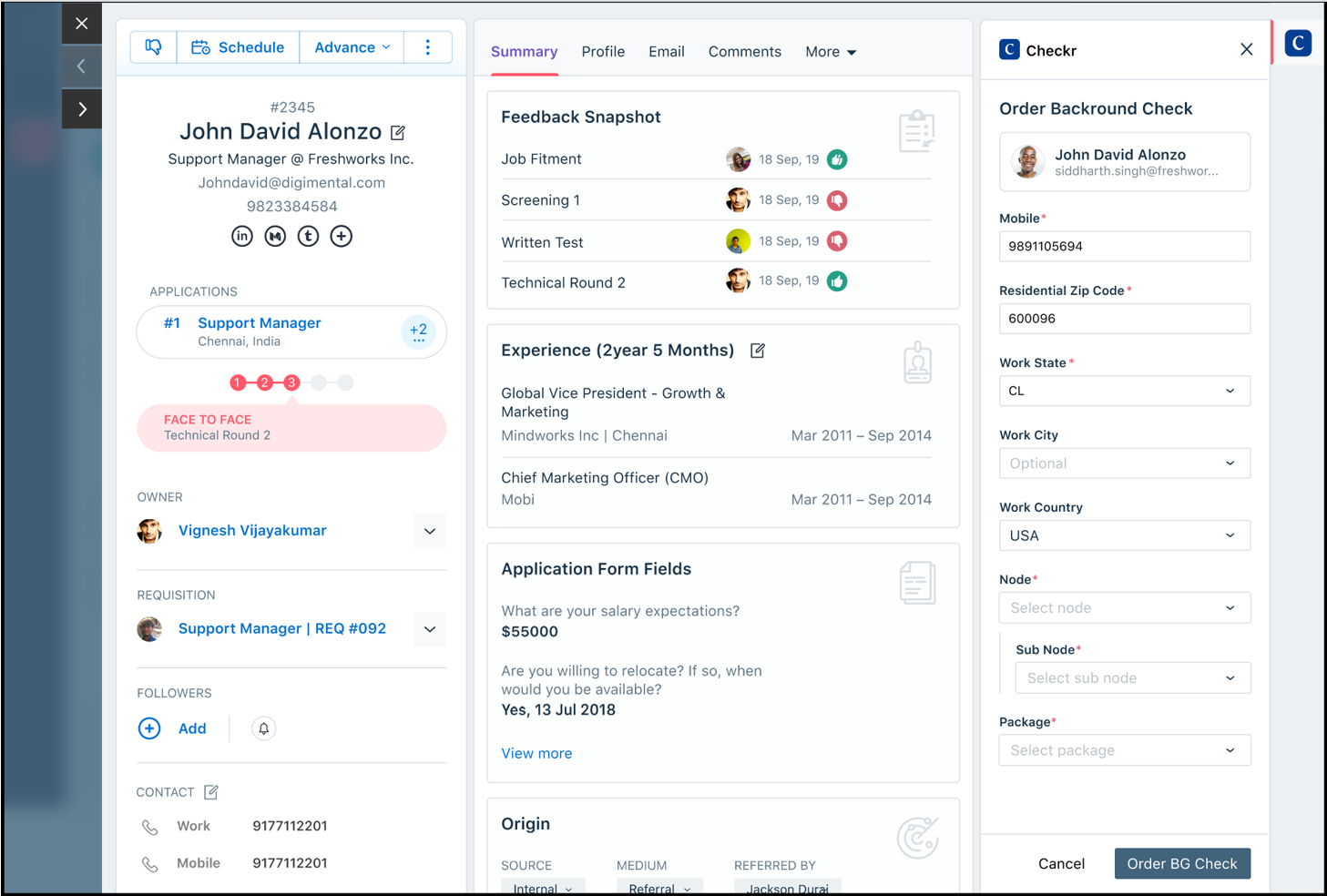Click the Order BG Check button
Screen dimensions: 1327x896
click(1182, 864)
